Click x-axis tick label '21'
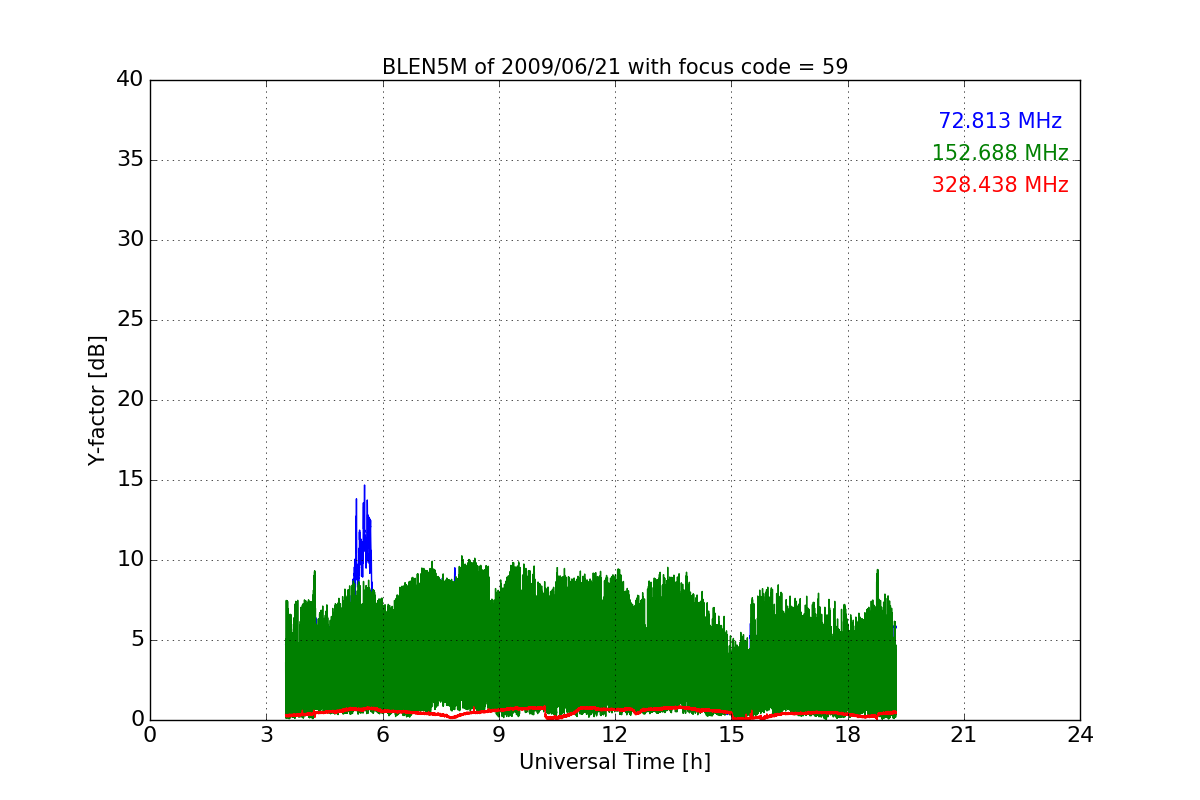1200x800 pixels. [964, 735]
